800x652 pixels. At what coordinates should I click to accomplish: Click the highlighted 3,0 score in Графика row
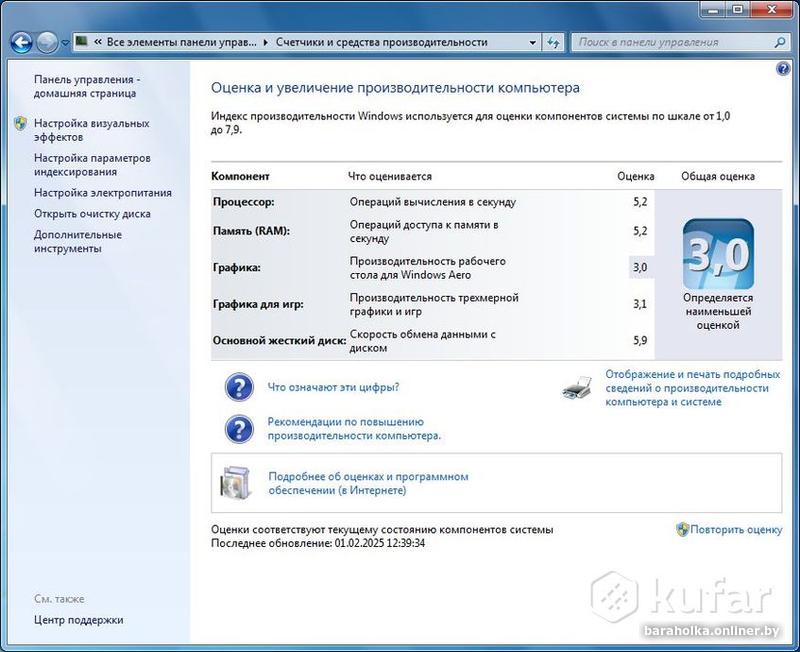pos(640,267)
